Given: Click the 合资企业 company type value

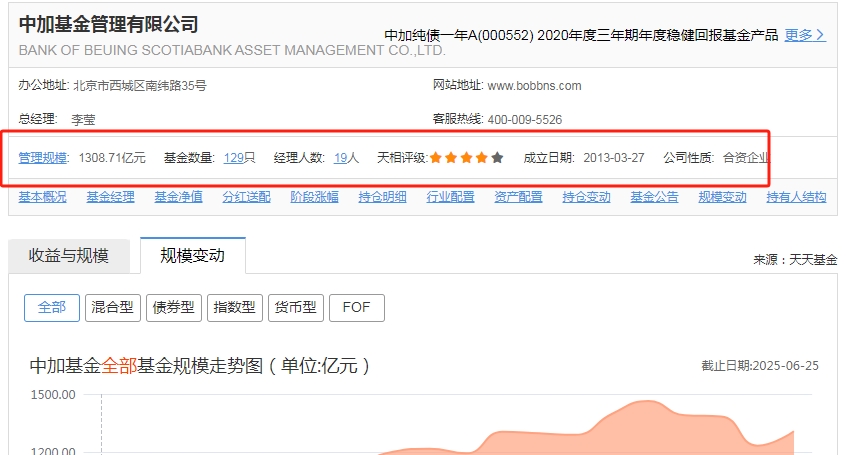Looking at the screenshot, I should [746, 158].
